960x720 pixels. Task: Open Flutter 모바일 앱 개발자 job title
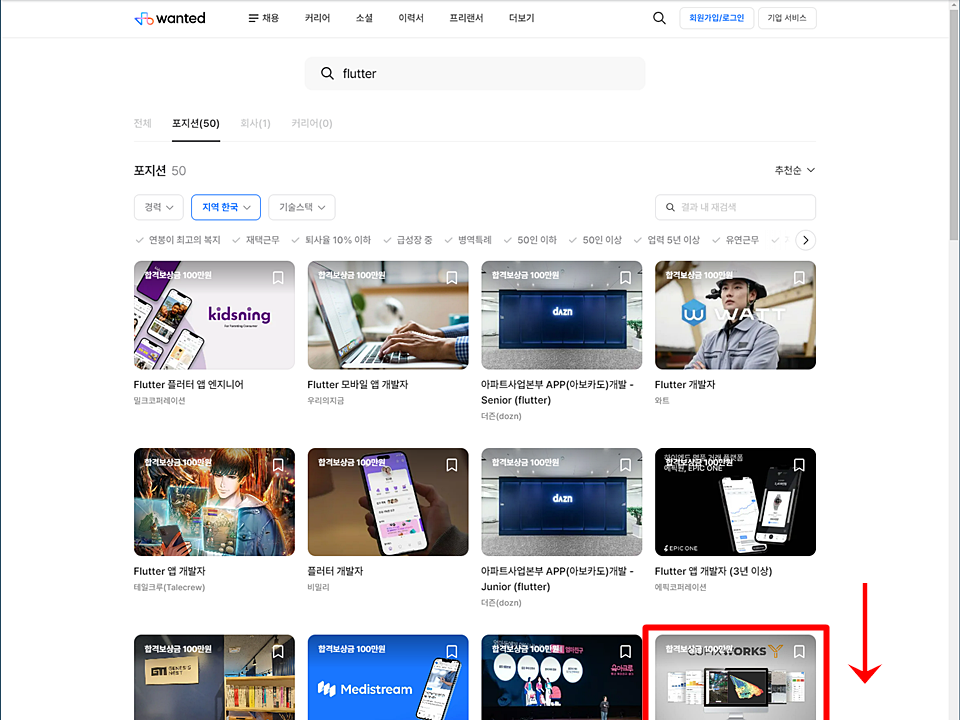click(358, 384)
